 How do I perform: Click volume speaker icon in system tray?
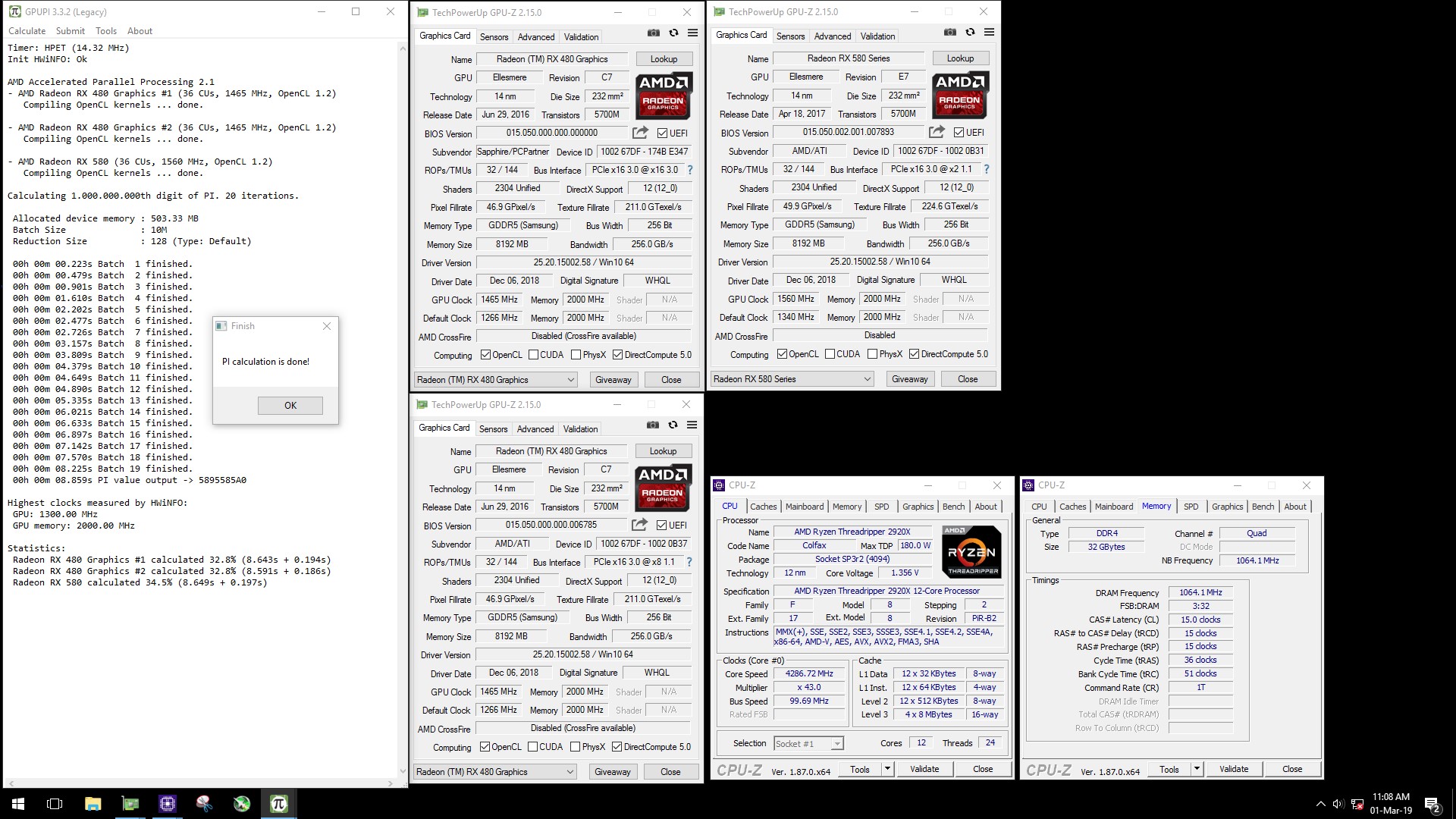point(1338,804)
